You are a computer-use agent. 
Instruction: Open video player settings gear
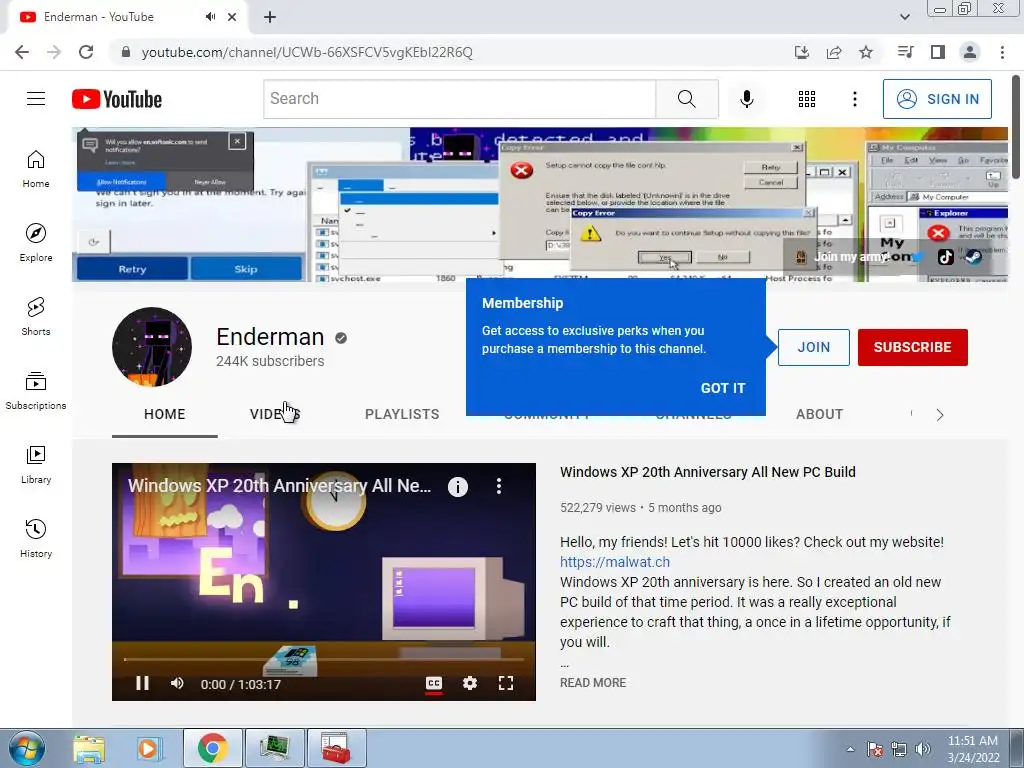tap(470, 683)
